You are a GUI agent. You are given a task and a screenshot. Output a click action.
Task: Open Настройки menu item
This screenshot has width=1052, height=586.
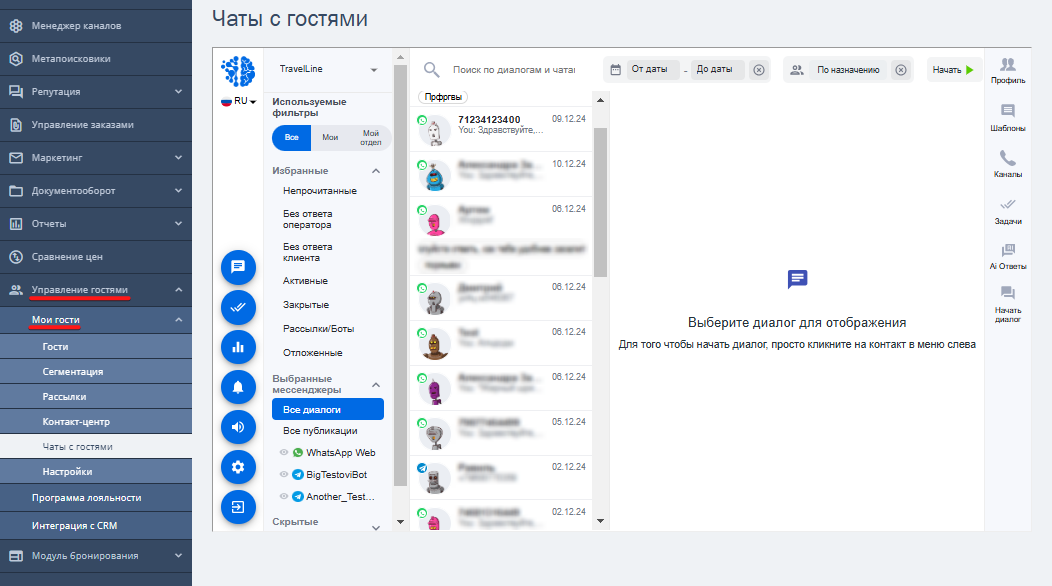(96, 471)
